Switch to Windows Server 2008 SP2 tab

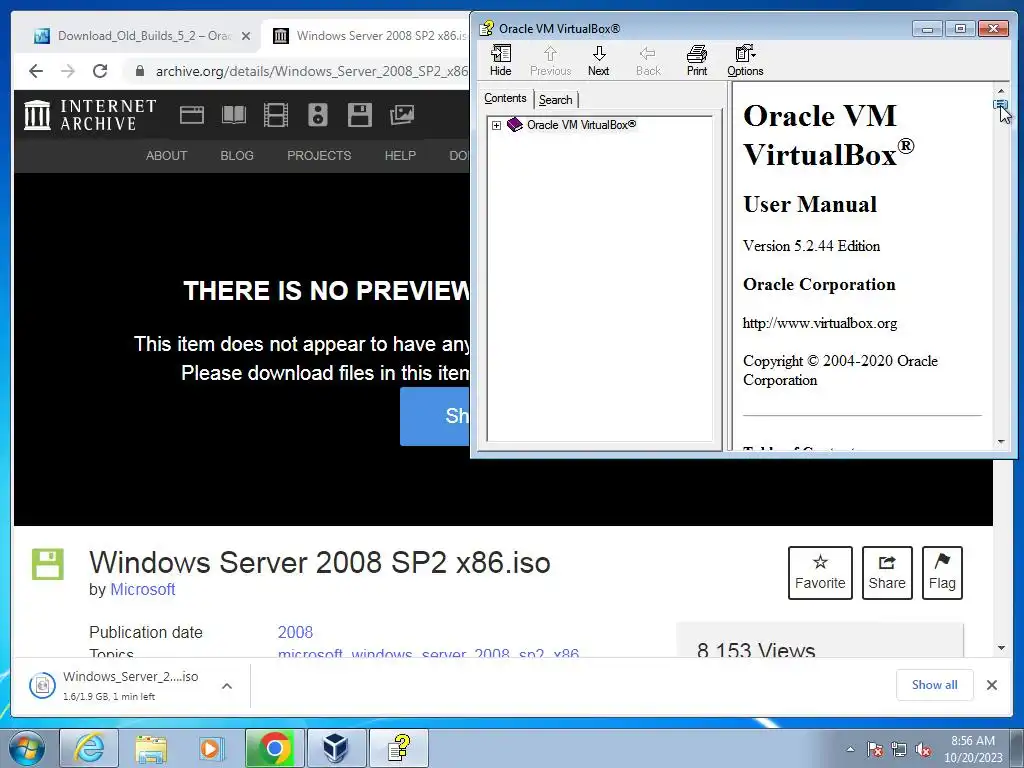[368, 36]
